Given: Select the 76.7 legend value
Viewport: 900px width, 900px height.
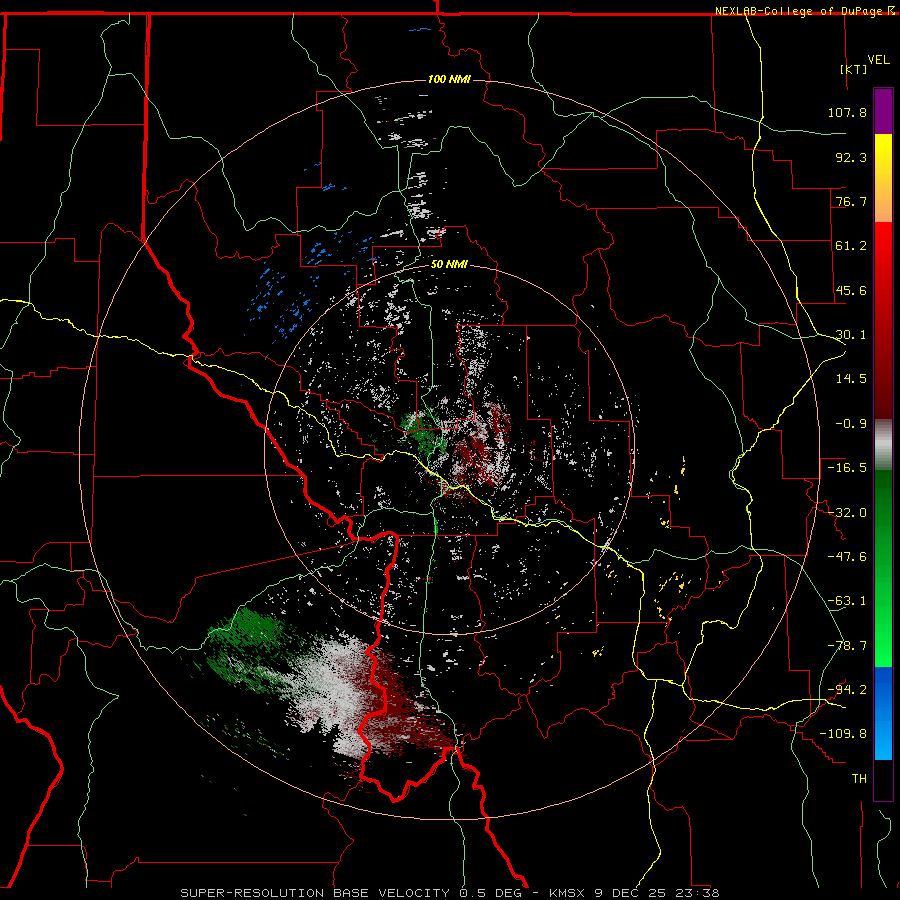Looking at the screenshot, I should coord(851,201).
